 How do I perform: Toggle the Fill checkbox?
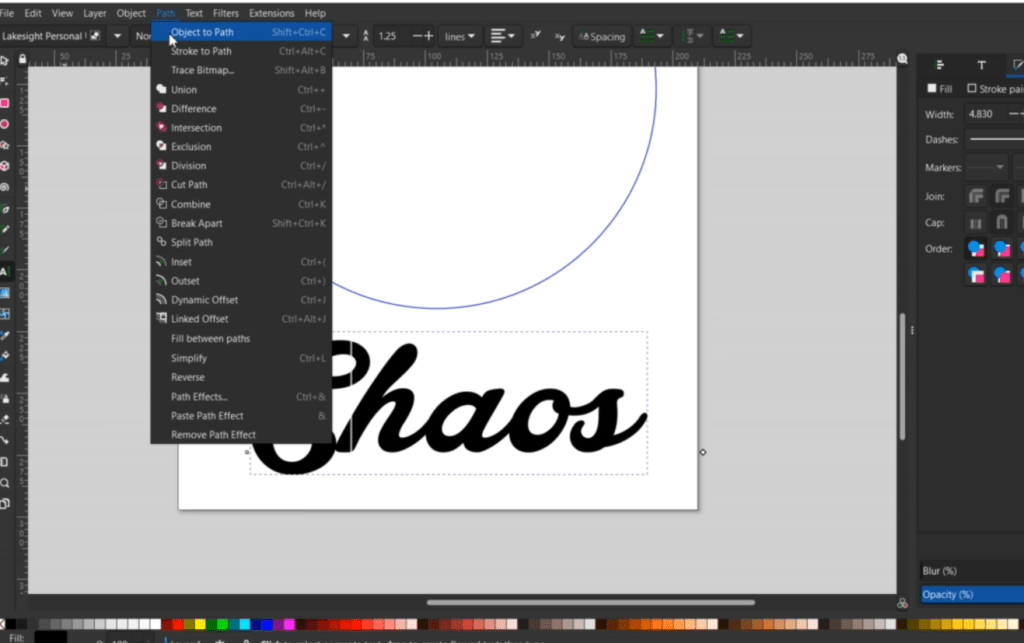pyautogui.click(x=932, y=89)
